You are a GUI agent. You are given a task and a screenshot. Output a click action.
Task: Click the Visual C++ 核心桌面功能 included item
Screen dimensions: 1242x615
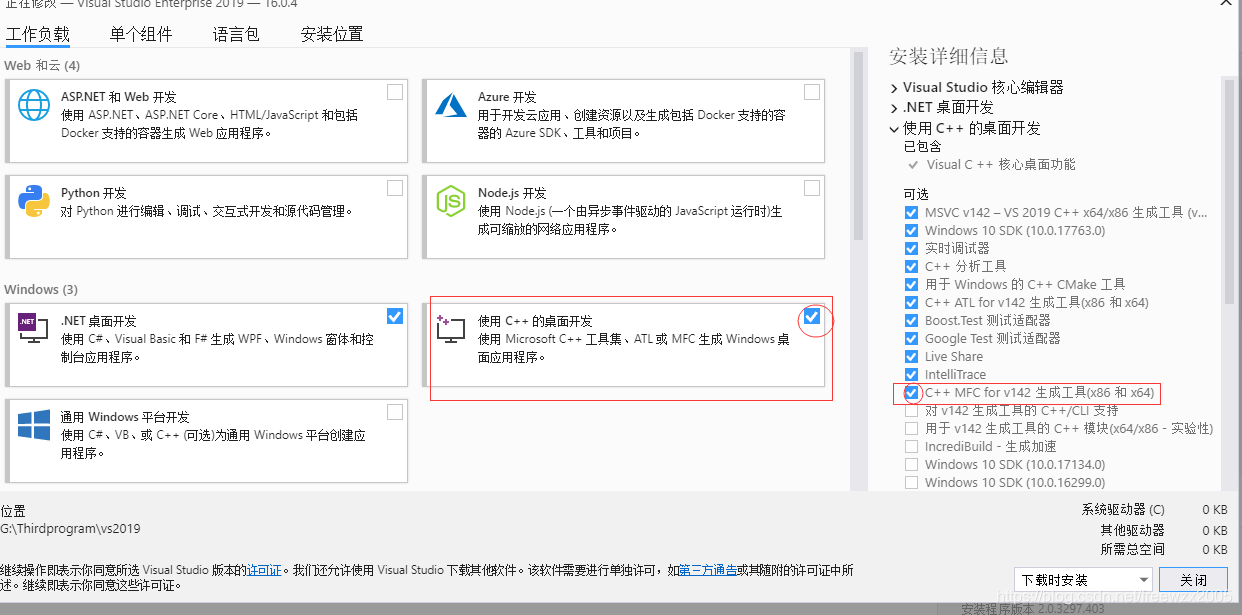1001,165
